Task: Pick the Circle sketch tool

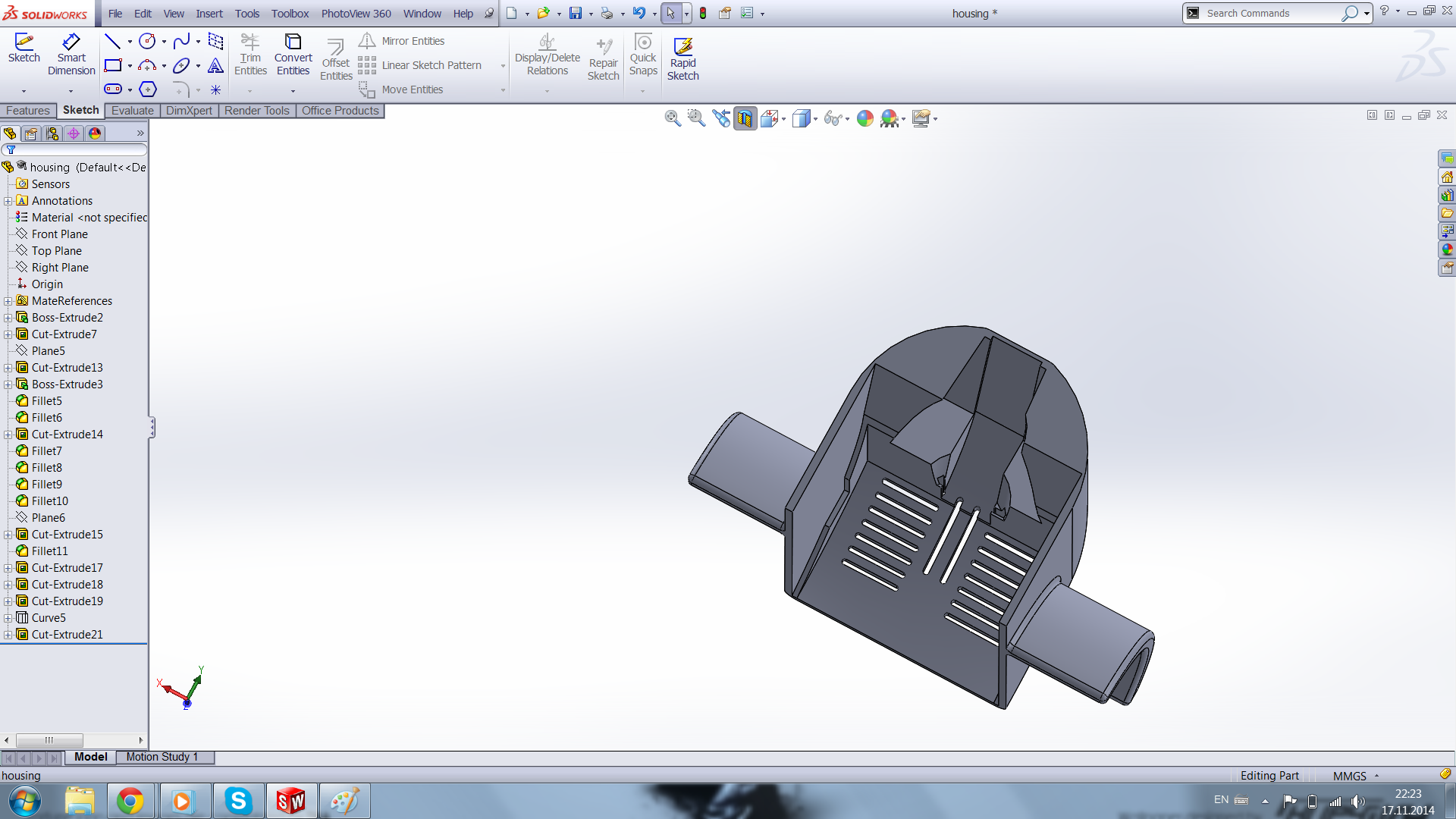Action: pos(147,41)
